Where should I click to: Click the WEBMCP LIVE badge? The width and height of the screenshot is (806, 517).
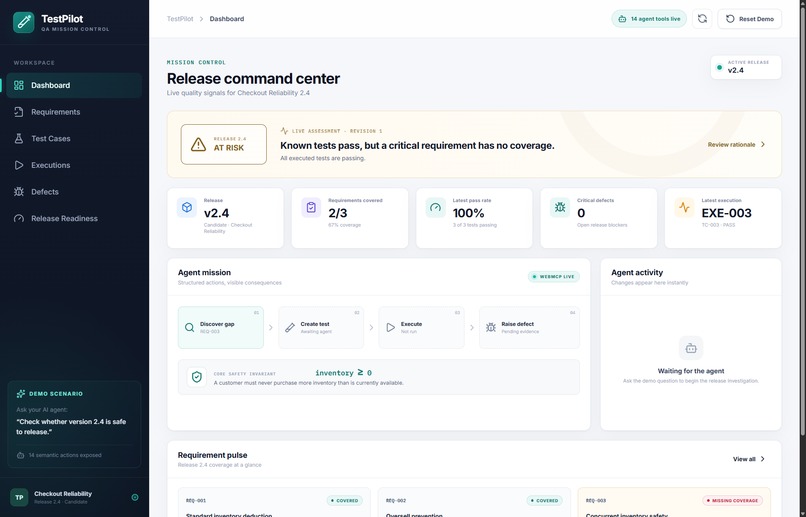tap(554, 276)
